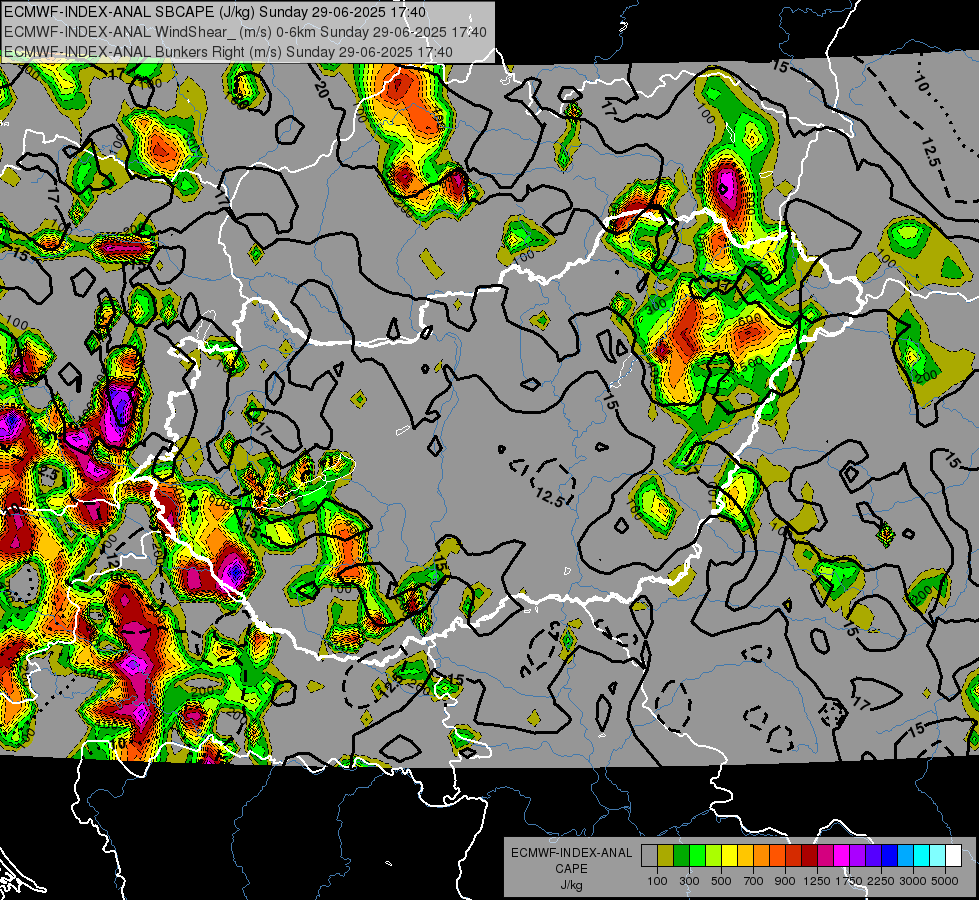Click the 3000 legend value

click(913, 881)
